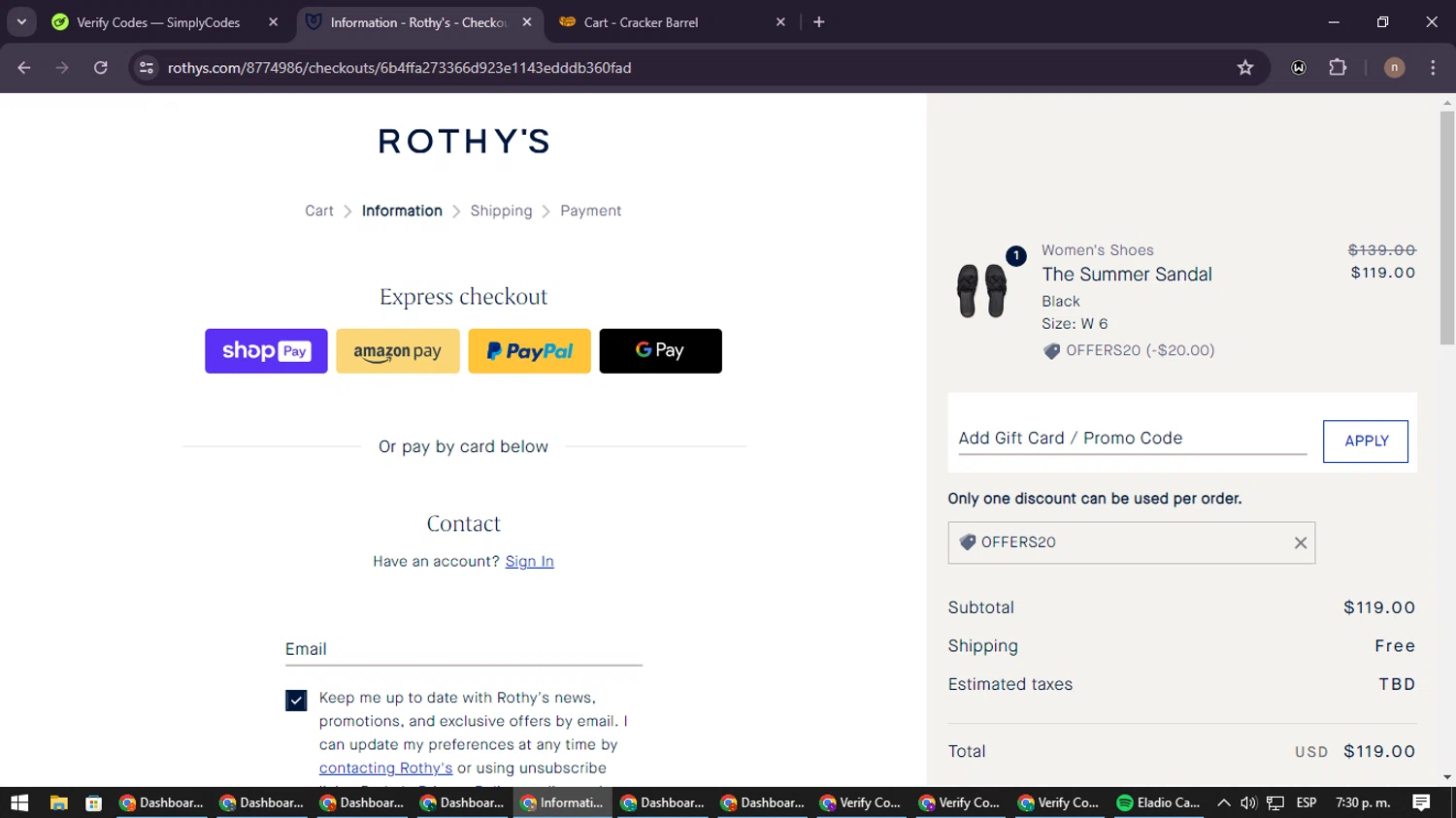
Task: Click The Summer Sandal product name
Action: pos(1127,275)
